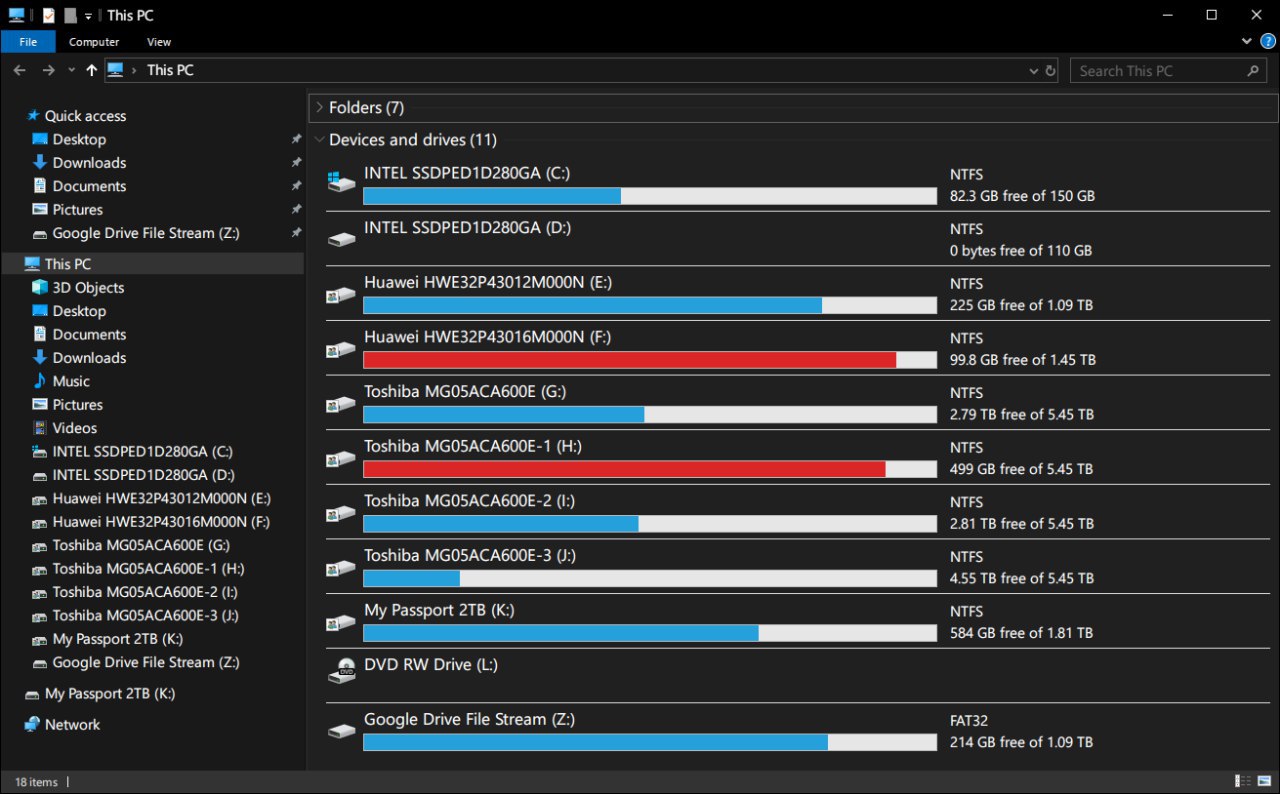Click the Back arrow navigation button
The image size is (1280, 794).
[x=19, y=70]
